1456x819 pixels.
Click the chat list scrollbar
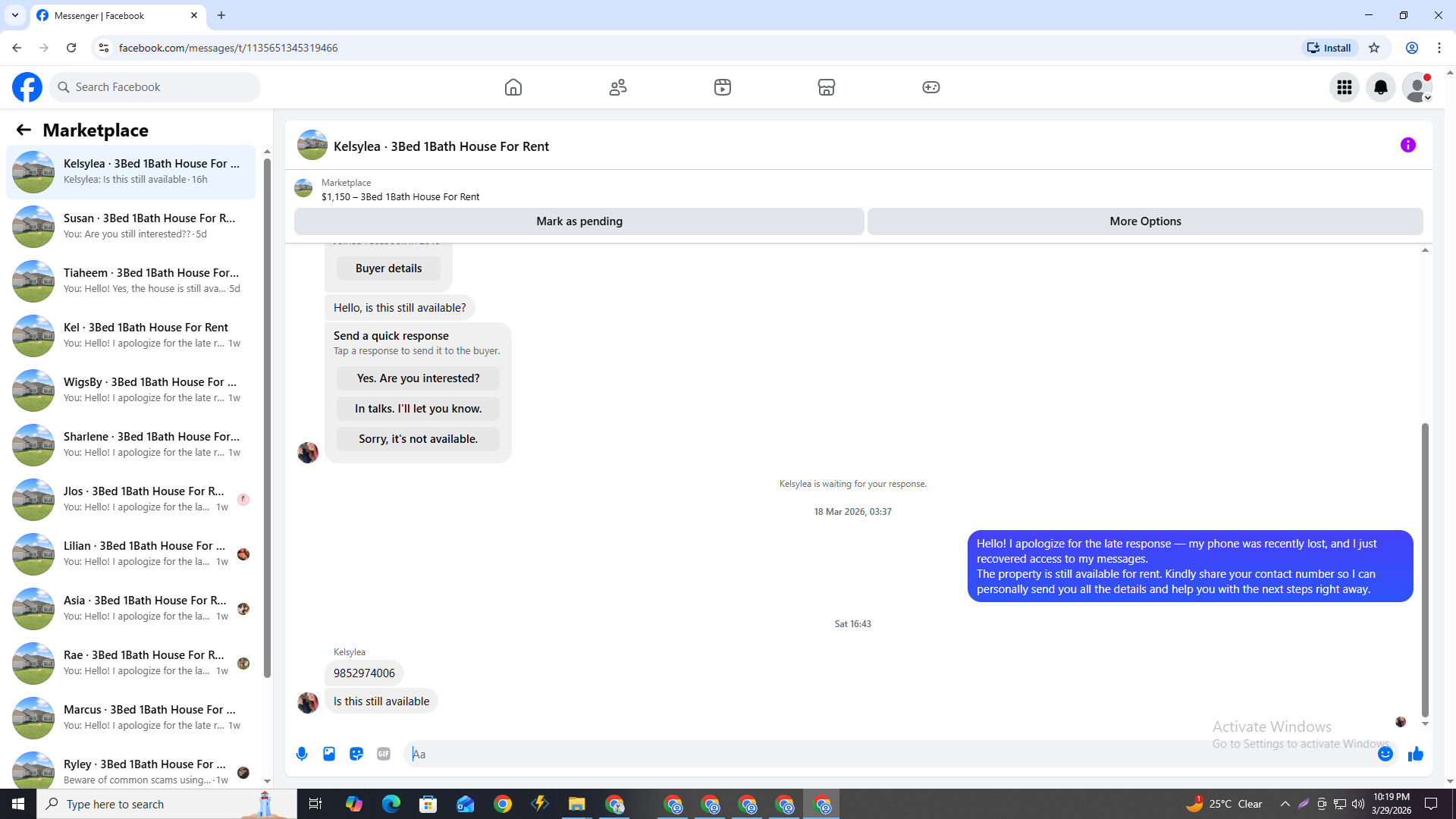coord(267,418)
